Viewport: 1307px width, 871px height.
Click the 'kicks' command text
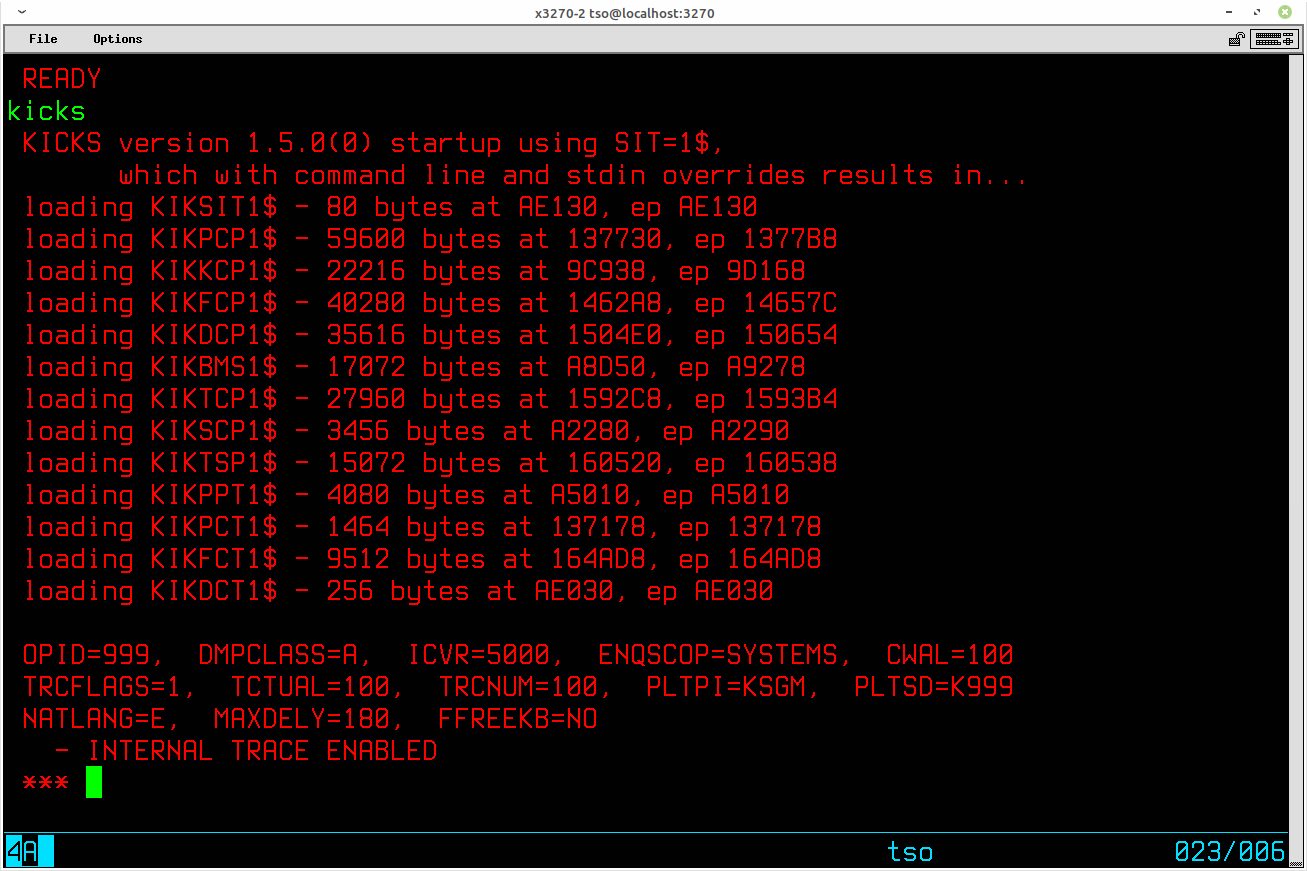[46, 111]
